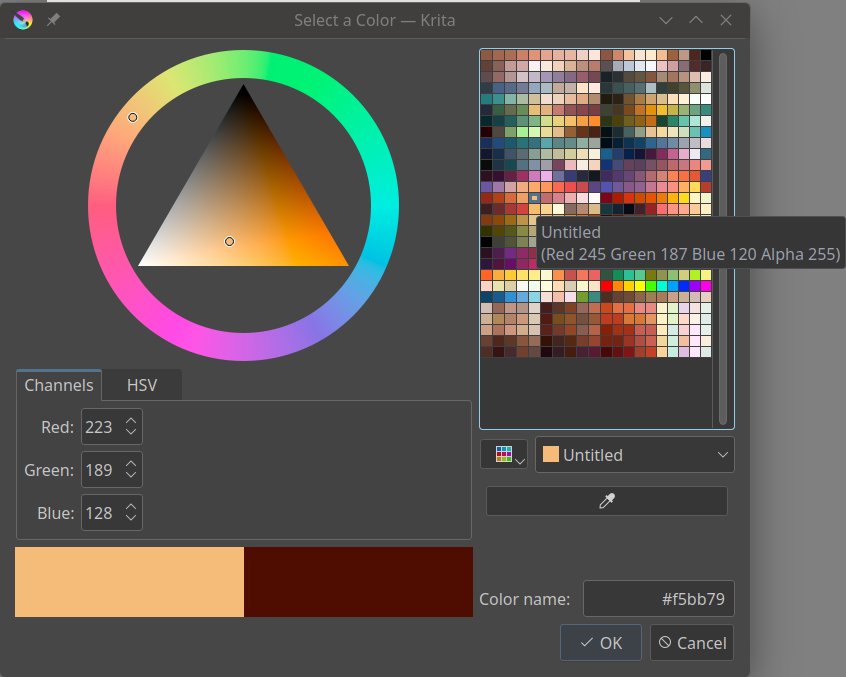
Task: Click the Color name hex input field
Action: tap(658, 598)
